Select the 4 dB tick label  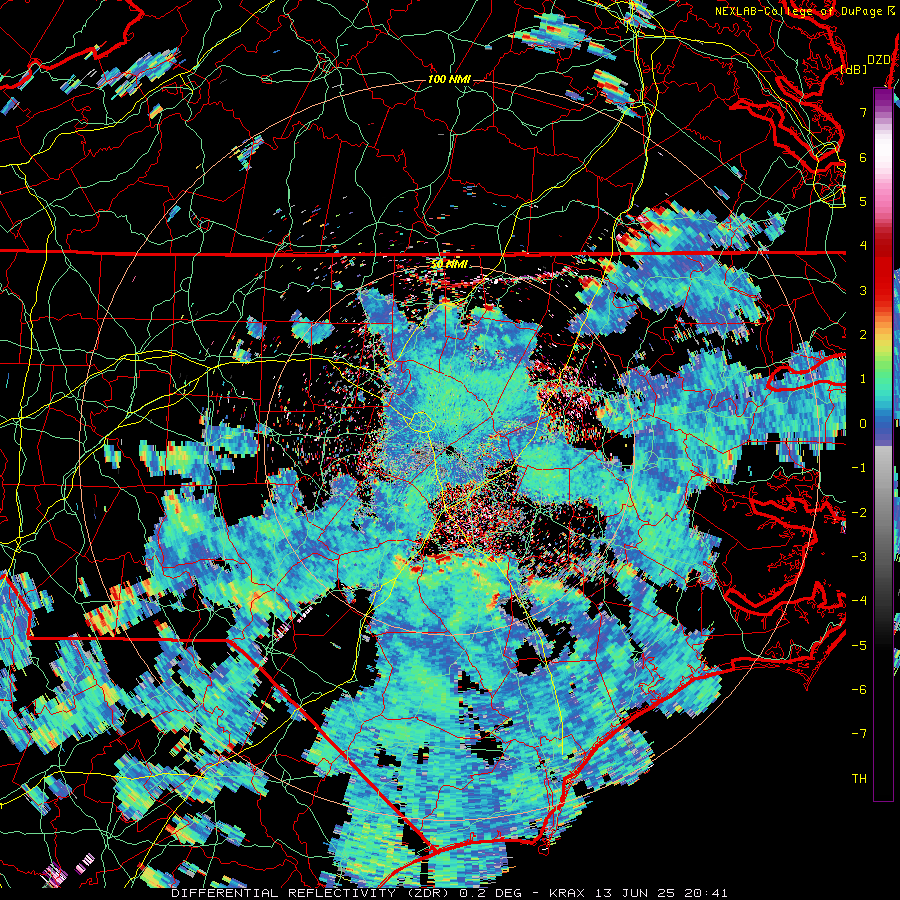point(863,246)
